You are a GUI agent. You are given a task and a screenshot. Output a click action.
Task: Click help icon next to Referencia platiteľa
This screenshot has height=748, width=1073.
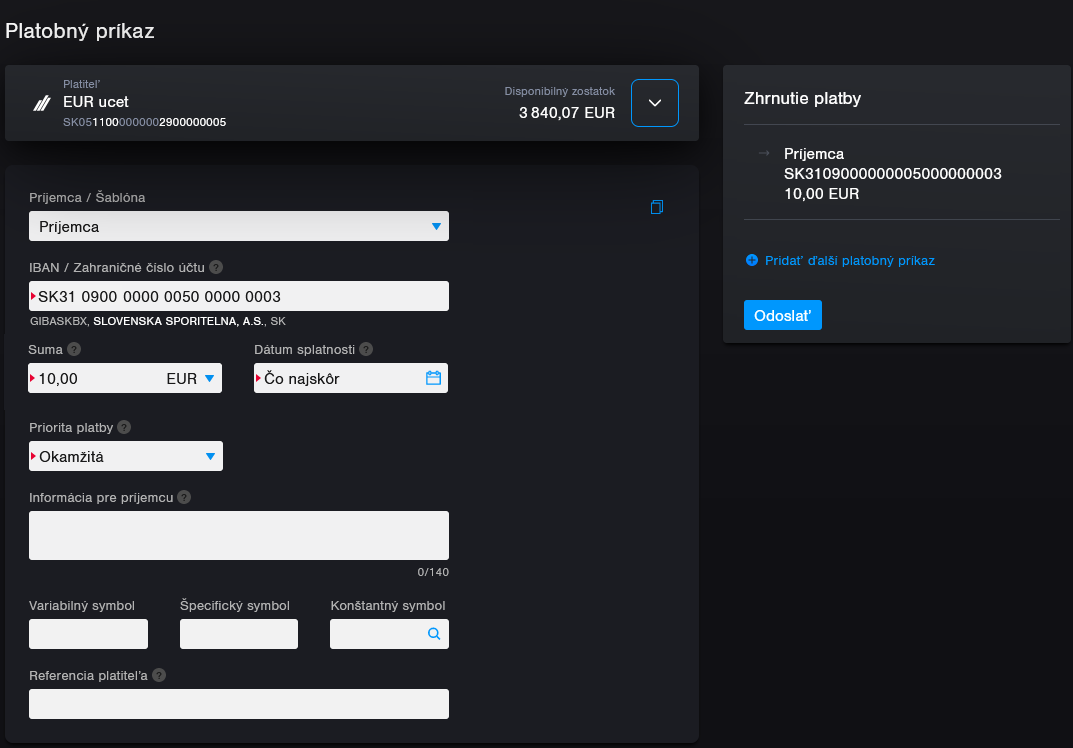coord(159,675)
